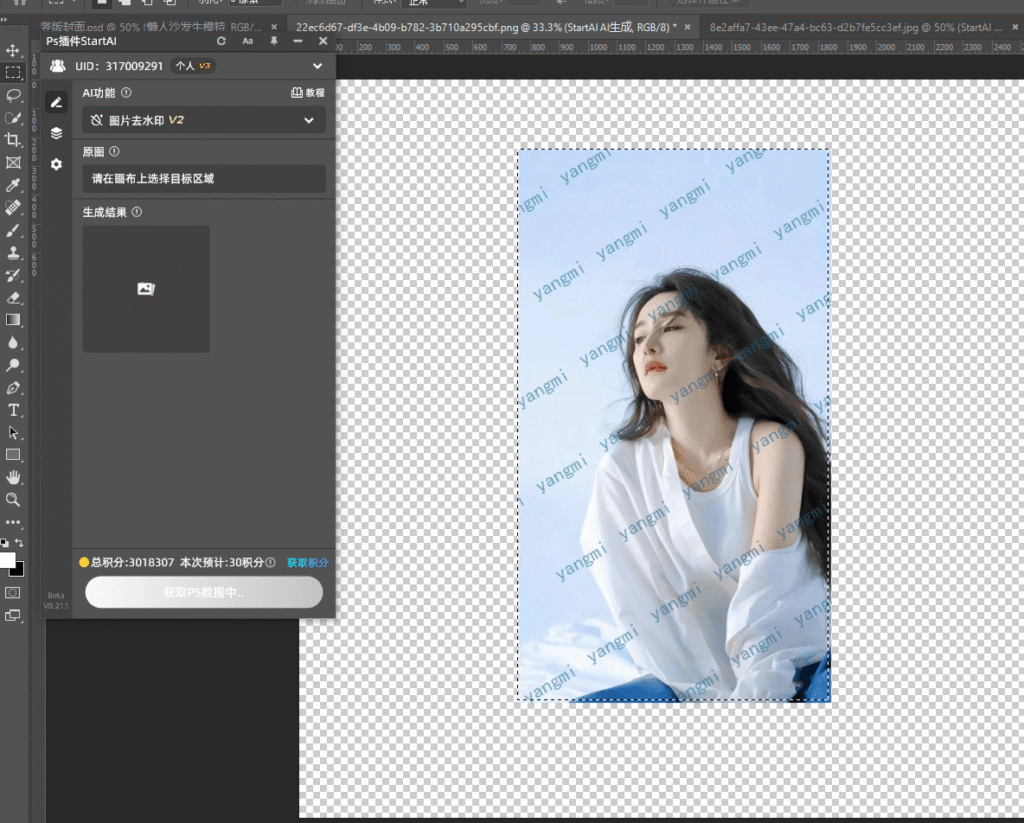Image resolution: width=1024 pixels, height=823 pixels.
Task: Pick the Eyedropper tool
Action: tap(14, 186)
